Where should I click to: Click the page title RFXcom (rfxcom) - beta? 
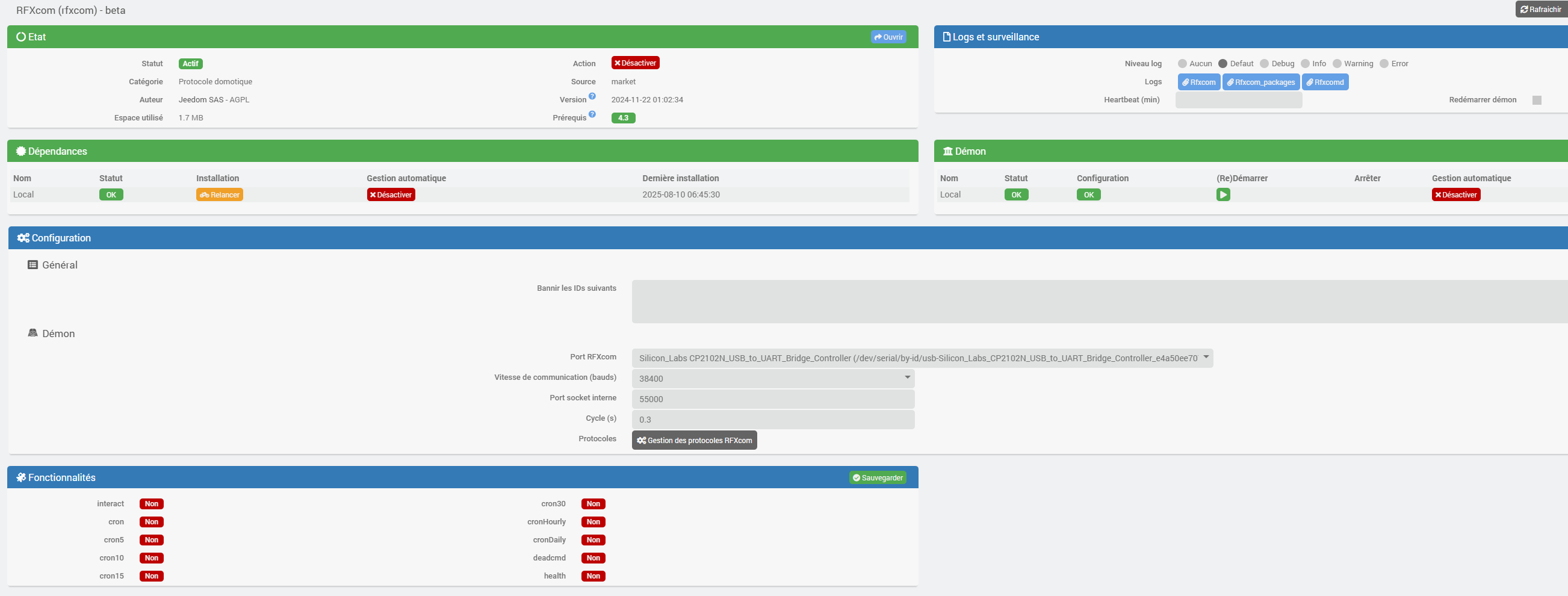70,10
